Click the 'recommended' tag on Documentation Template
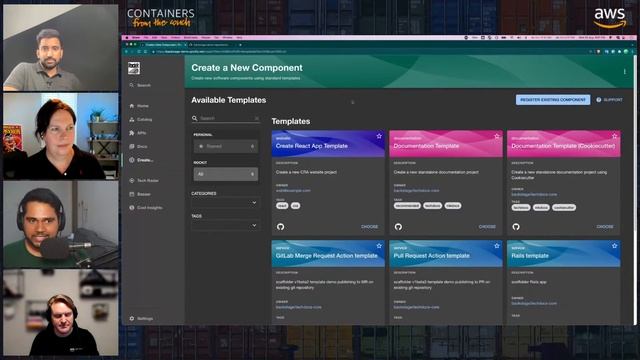The width and height of the screenshot is (640, 360). 407,206
